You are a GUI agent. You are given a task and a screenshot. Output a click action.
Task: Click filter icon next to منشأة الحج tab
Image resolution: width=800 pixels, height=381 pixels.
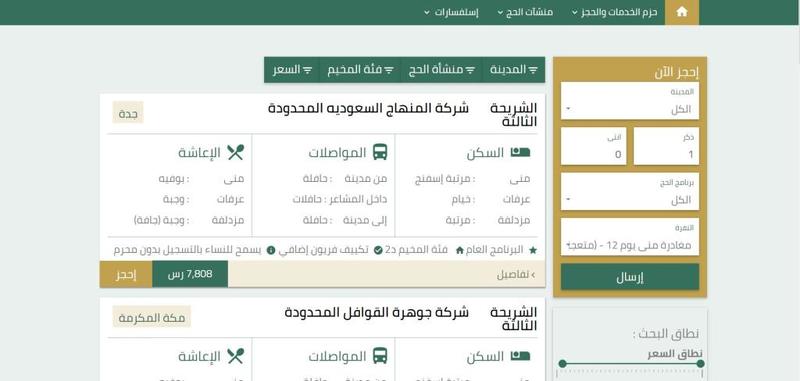pos(470,70)
